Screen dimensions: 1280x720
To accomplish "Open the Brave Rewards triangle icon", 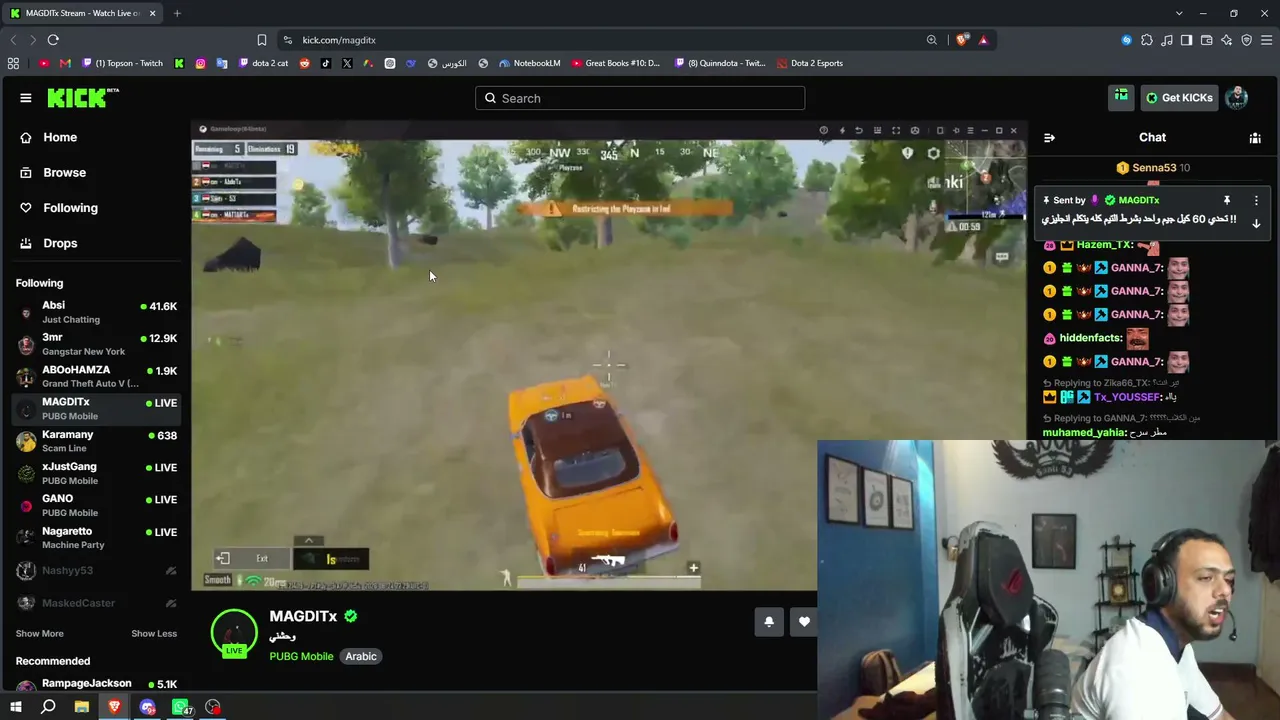I will tap(983, 40).
